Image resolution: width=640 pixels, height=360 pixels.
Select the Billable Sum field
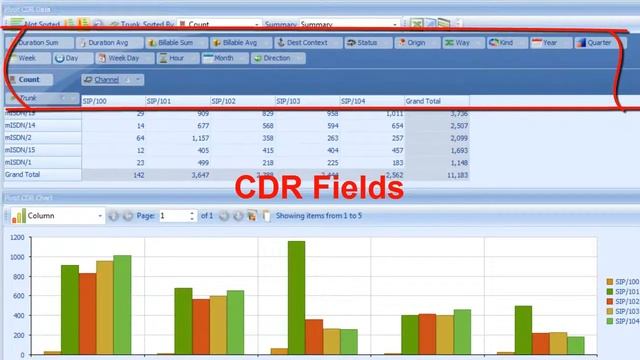click(176, 42)
